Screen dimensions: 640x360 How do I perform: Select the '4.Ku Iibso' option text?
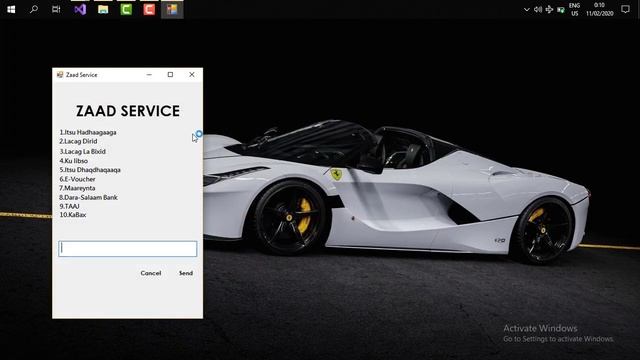point(73,161)
